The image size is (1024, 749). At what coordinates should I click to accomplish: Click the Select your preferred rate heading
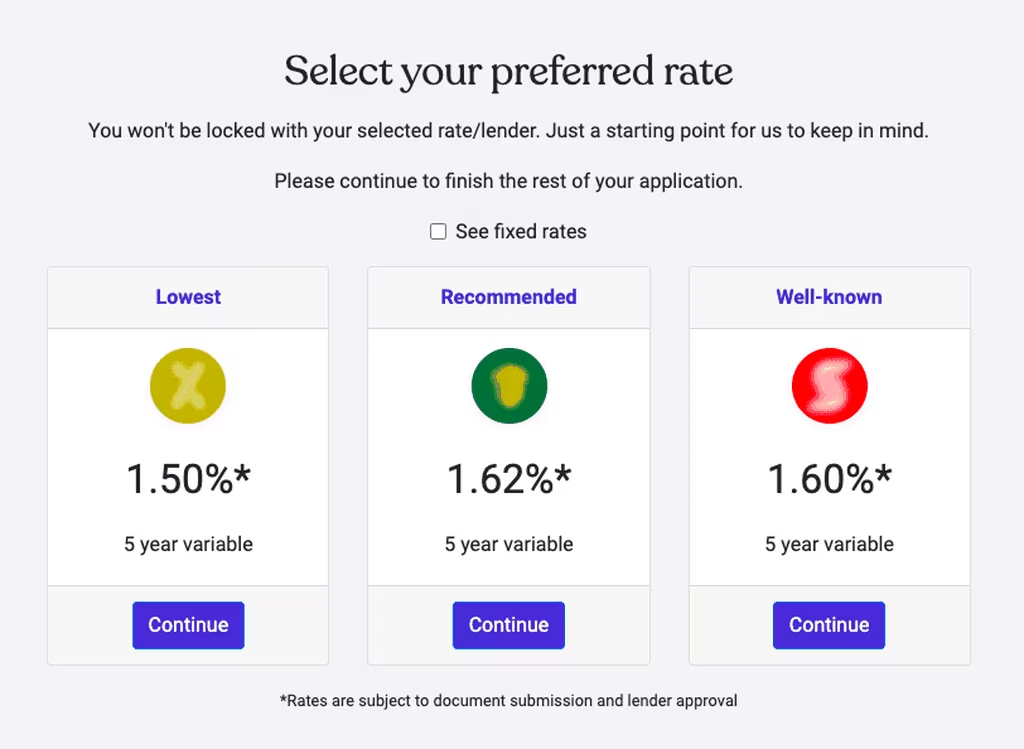click(x=509, y=71)
